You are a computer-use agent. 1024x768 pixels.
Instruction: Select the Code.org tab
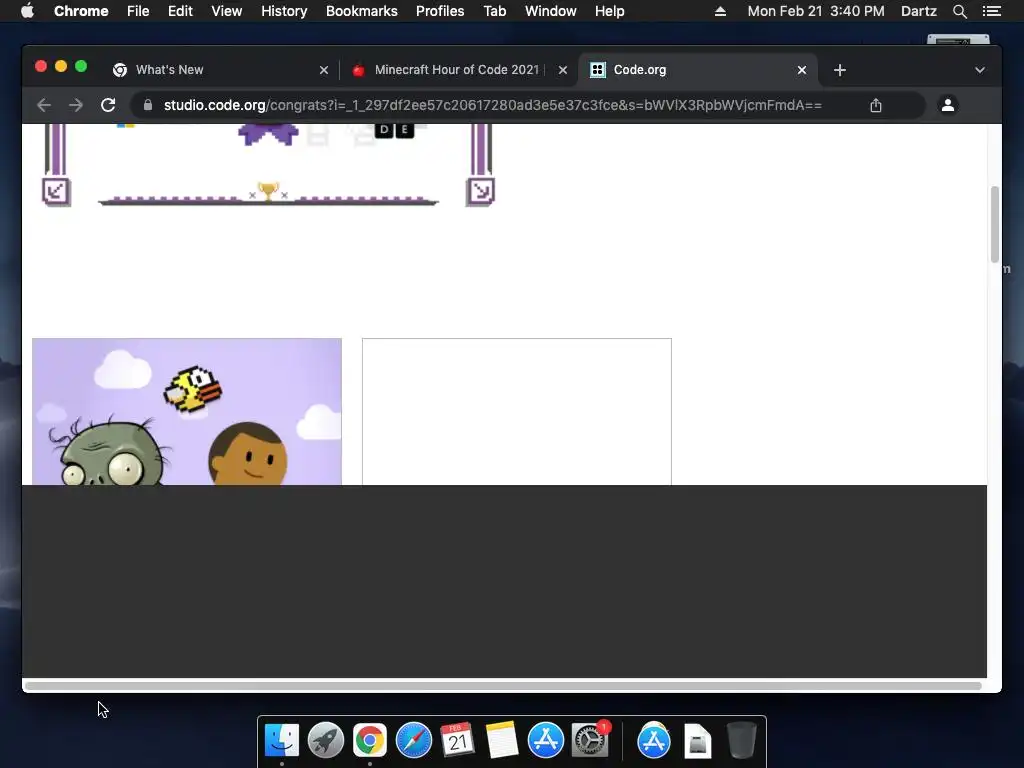697,70
